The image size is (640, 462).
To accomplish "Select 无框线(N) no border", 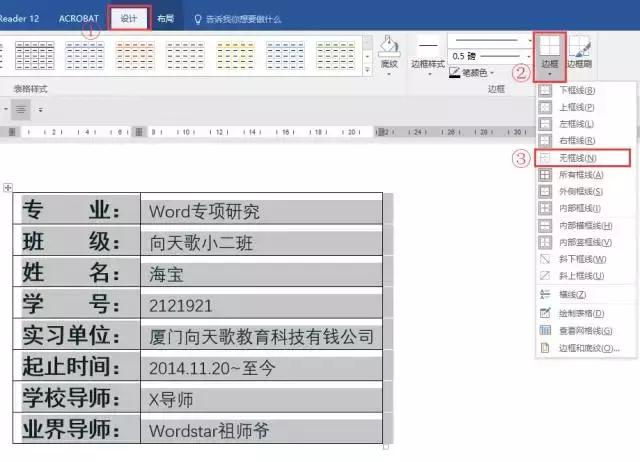I will 583,158.
